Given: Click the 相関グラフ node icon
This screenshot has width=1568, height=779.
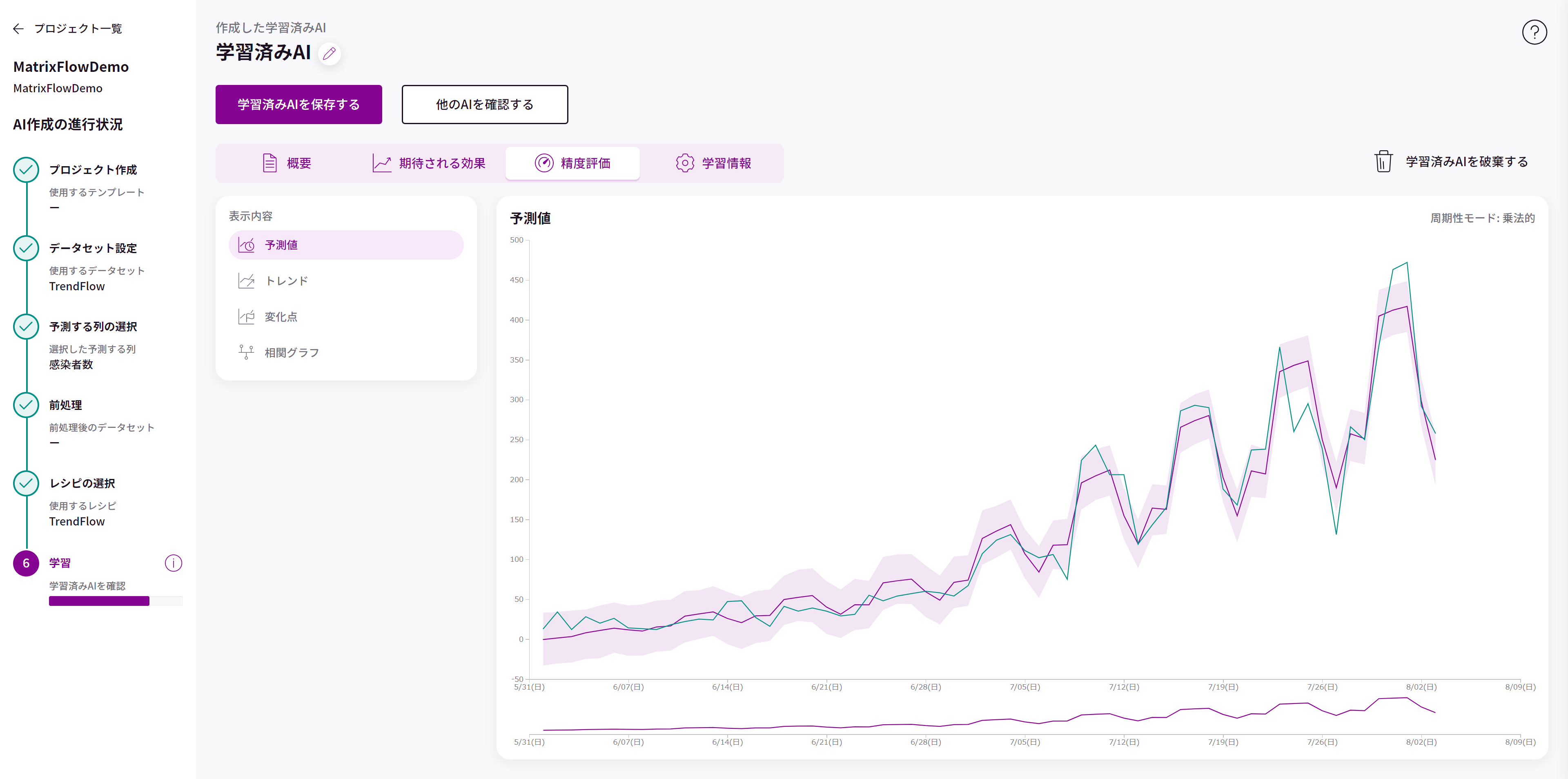Looking at the screenshot, I should click(x=246, y=352).
